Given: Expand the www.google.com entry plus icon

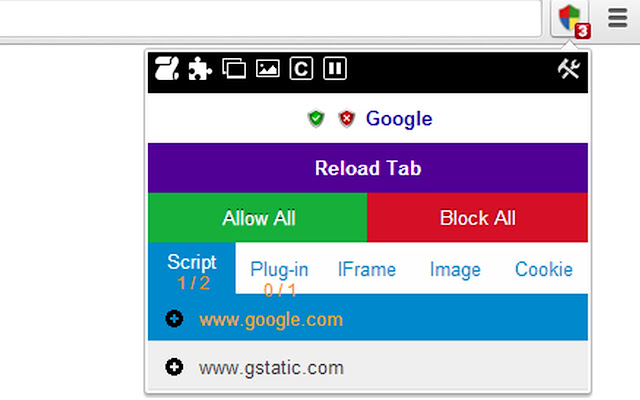Looking at the screenshot, I should coord(174,319).
